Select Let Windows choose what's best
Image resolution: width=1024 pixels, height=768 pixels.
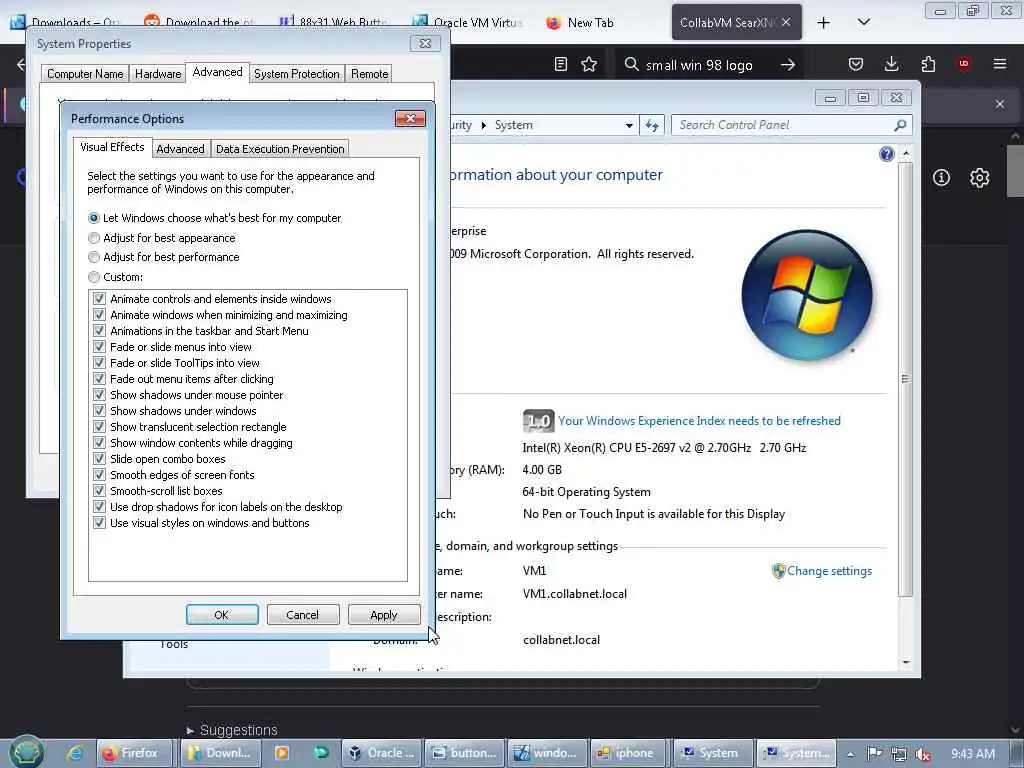pyautogui.click(x=94, y=218)
